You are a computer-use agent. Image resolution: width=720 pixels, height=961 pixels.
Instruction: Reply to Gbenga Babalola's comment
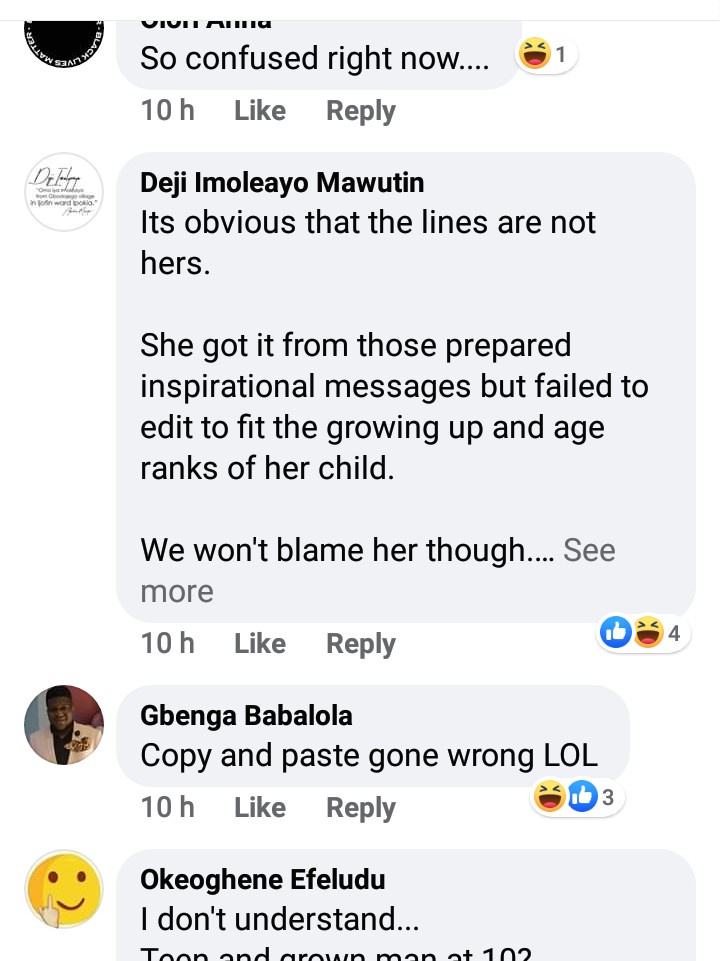point(361,808)
